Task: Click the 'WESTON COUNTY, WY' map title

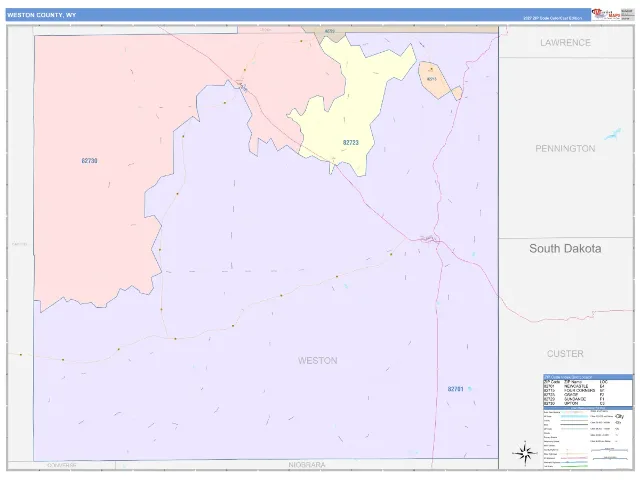Action: [42, 15]
